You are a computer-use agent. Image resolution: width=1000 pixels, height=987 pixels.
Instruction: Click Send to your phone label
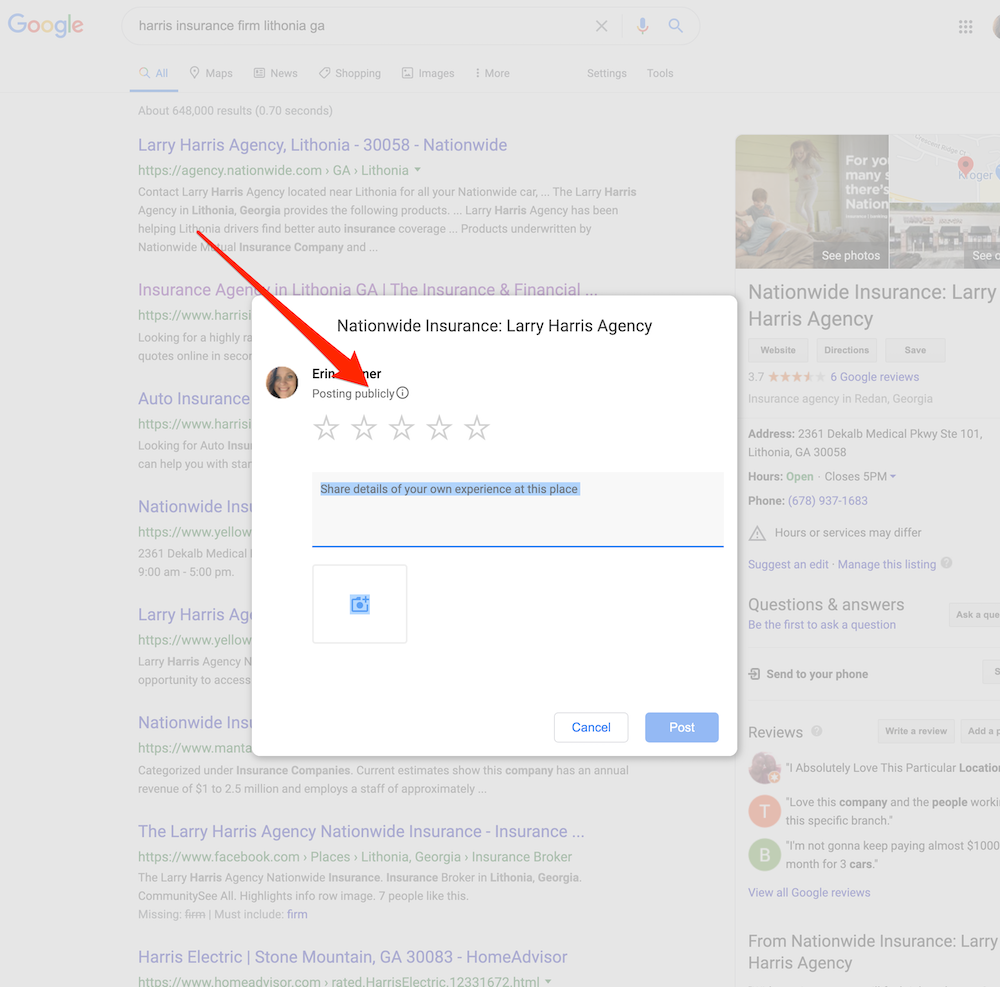coord(817,674)
